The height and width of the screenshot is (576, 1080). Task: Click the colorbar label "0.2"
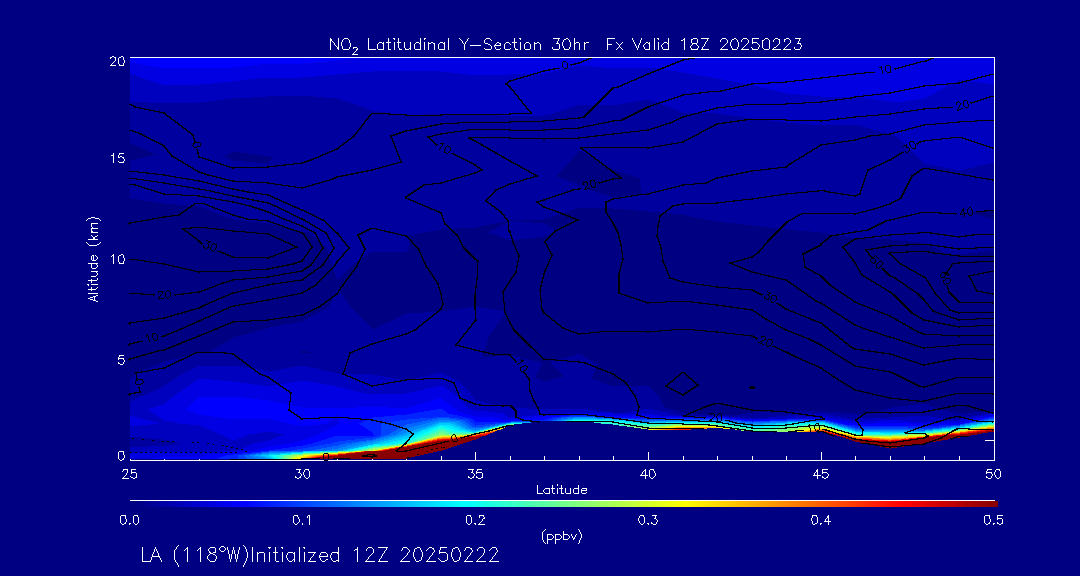click(475, 521)
